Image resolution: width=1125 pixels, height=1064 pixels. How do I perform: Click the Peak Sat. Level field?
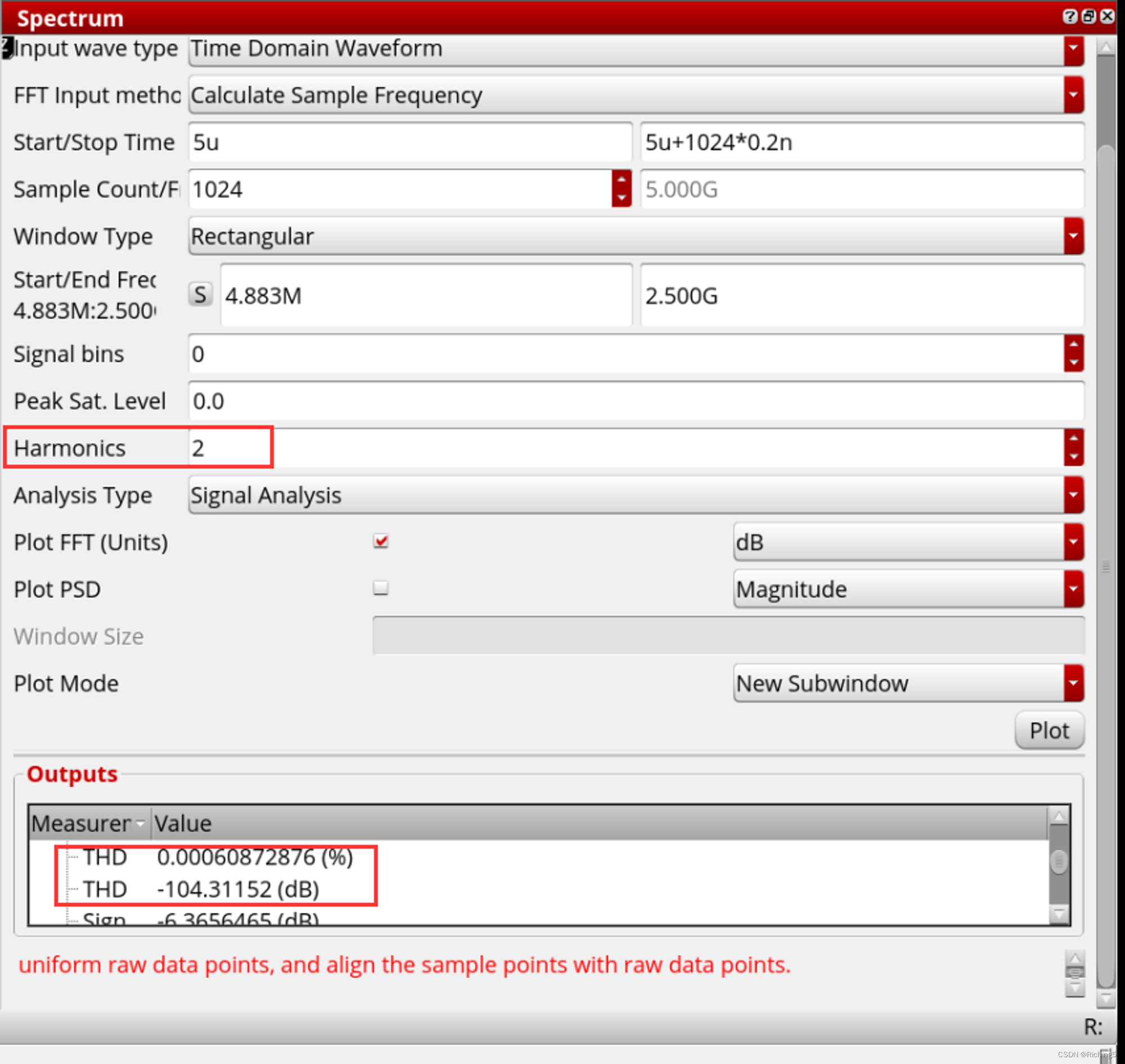pyautogui.click(x=636, y=401)
